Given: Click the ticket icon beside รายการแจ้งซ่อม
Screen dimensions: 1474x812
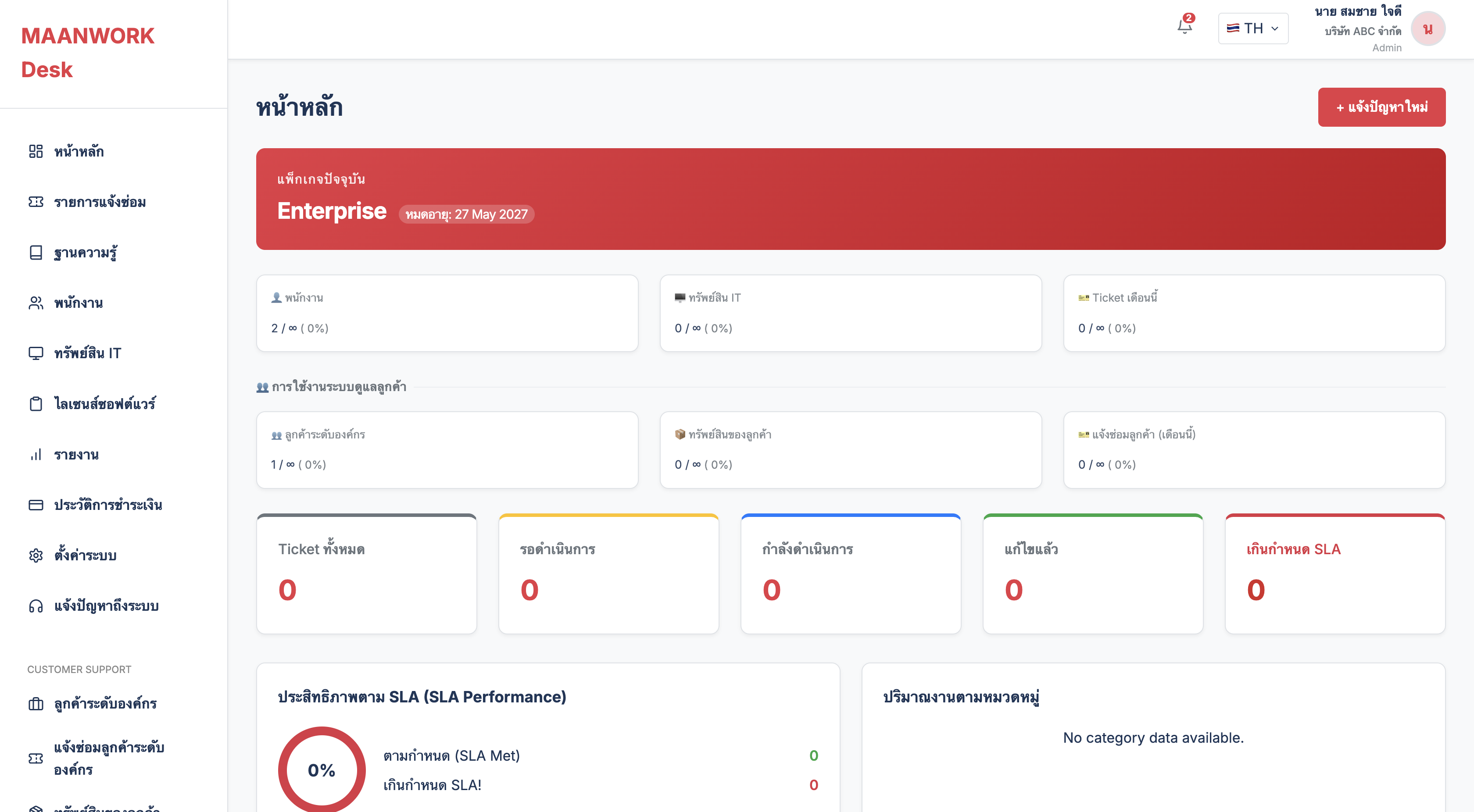Looking at the screenshot, I should click(x=36, y=202).
